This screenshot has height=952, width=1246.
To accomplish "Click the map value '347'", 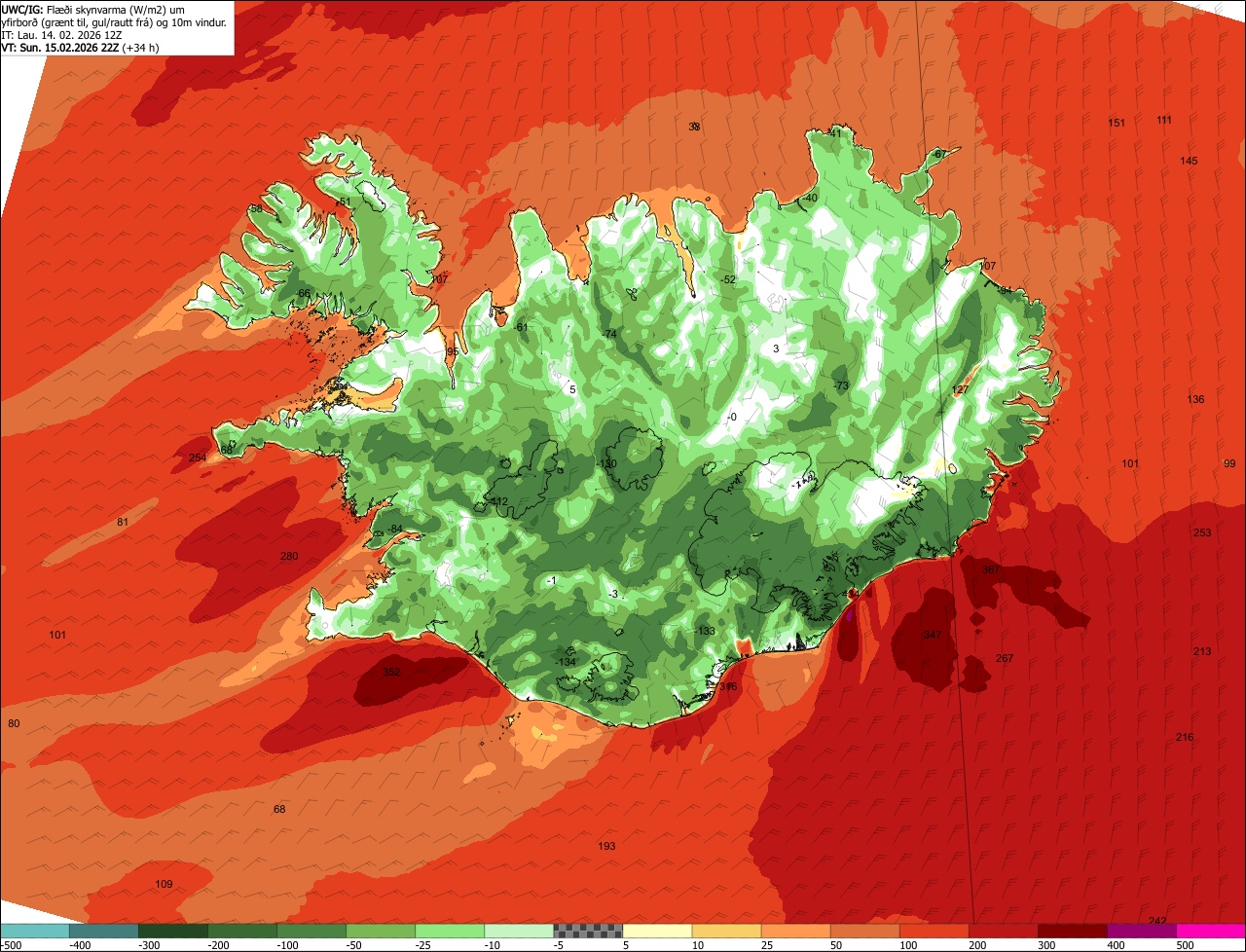I will coord(933,635).
